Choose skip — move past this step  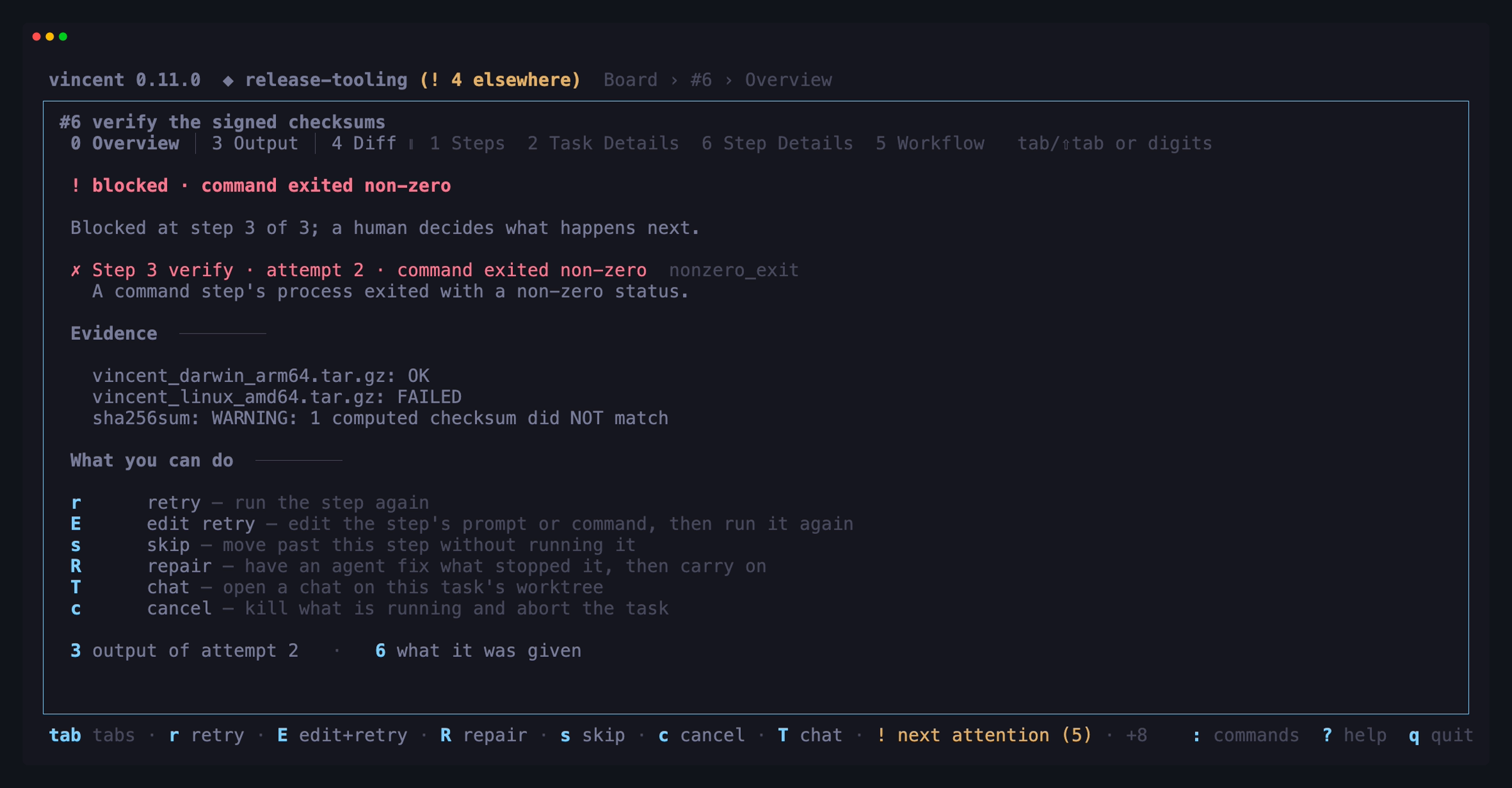coord(353,545)
